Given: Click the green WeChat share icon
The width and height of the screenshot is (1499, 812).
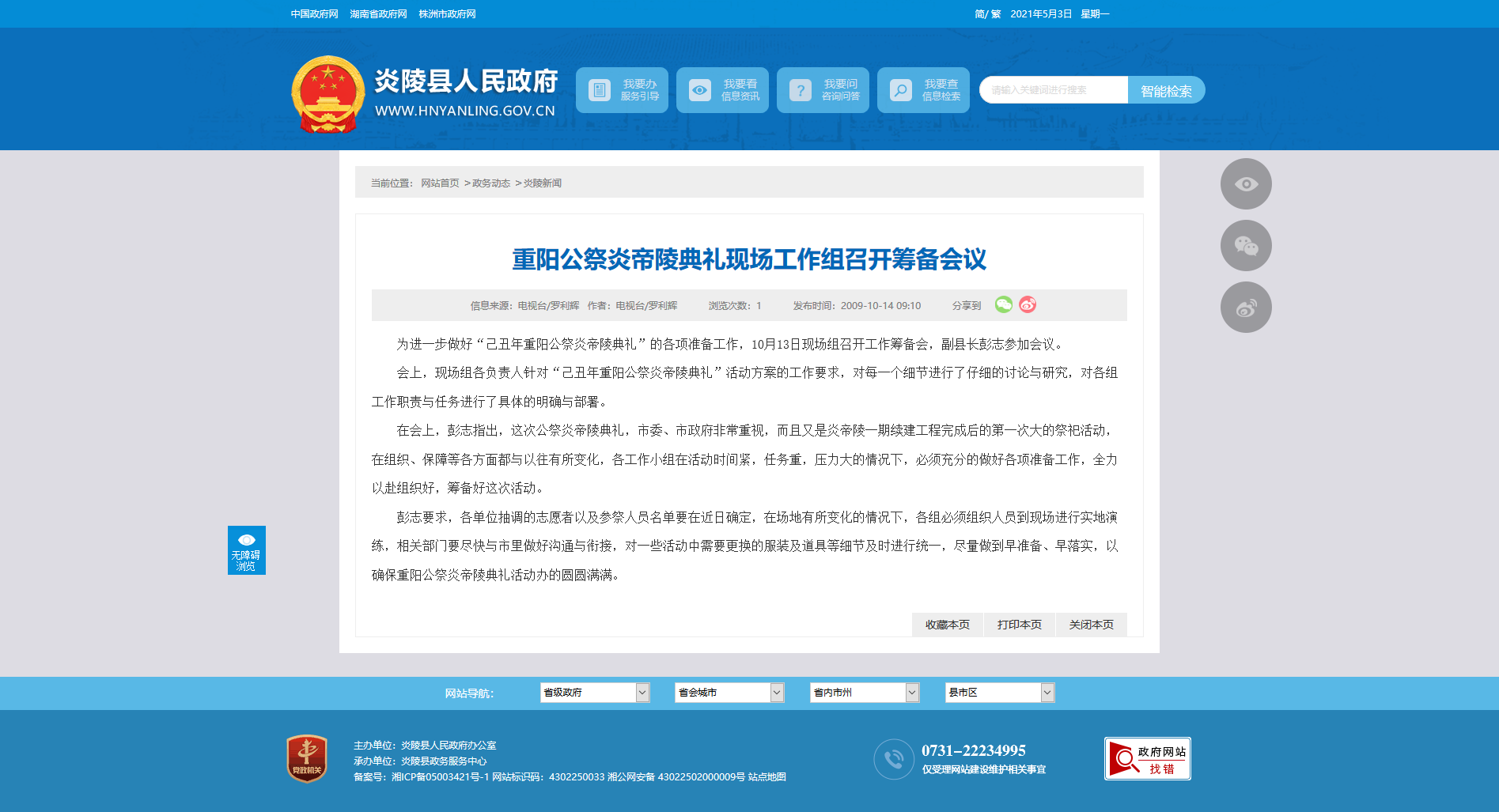Looking at the screenshot, I should pos(1003,305).
